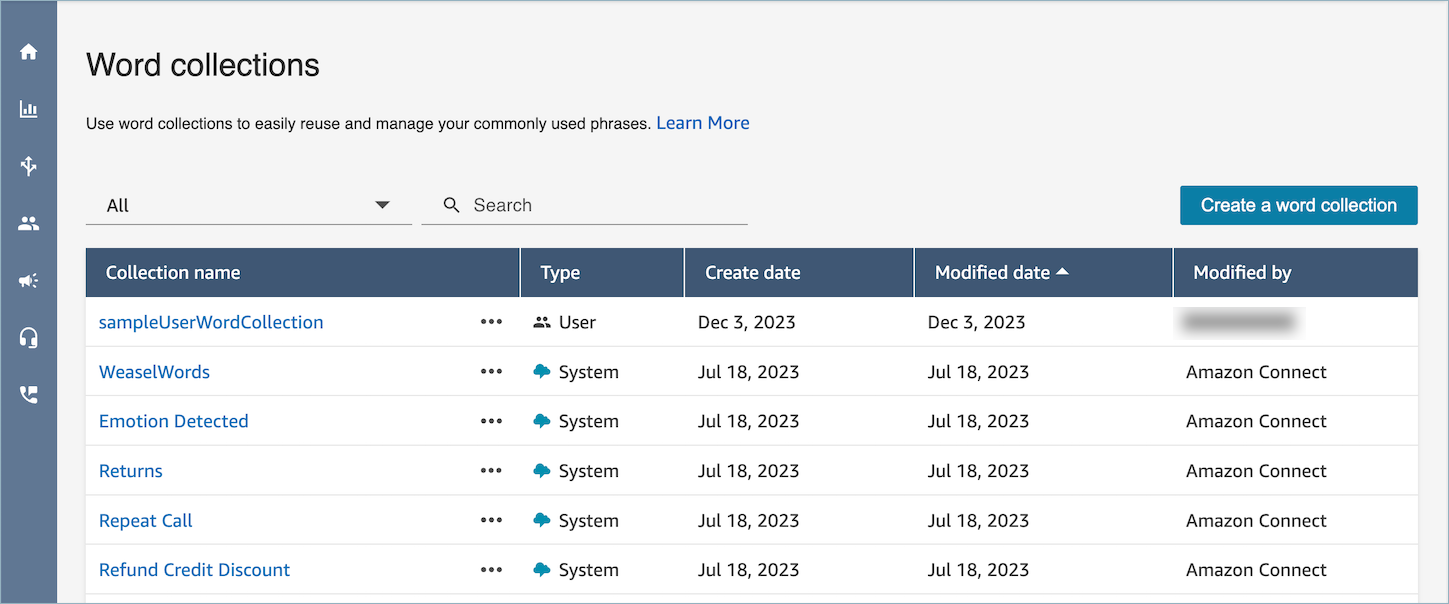Image resolution: width=1449 pixels, height=604 pixels.
Task: Open the Emotion Detected collection
Action: [173, 421]
